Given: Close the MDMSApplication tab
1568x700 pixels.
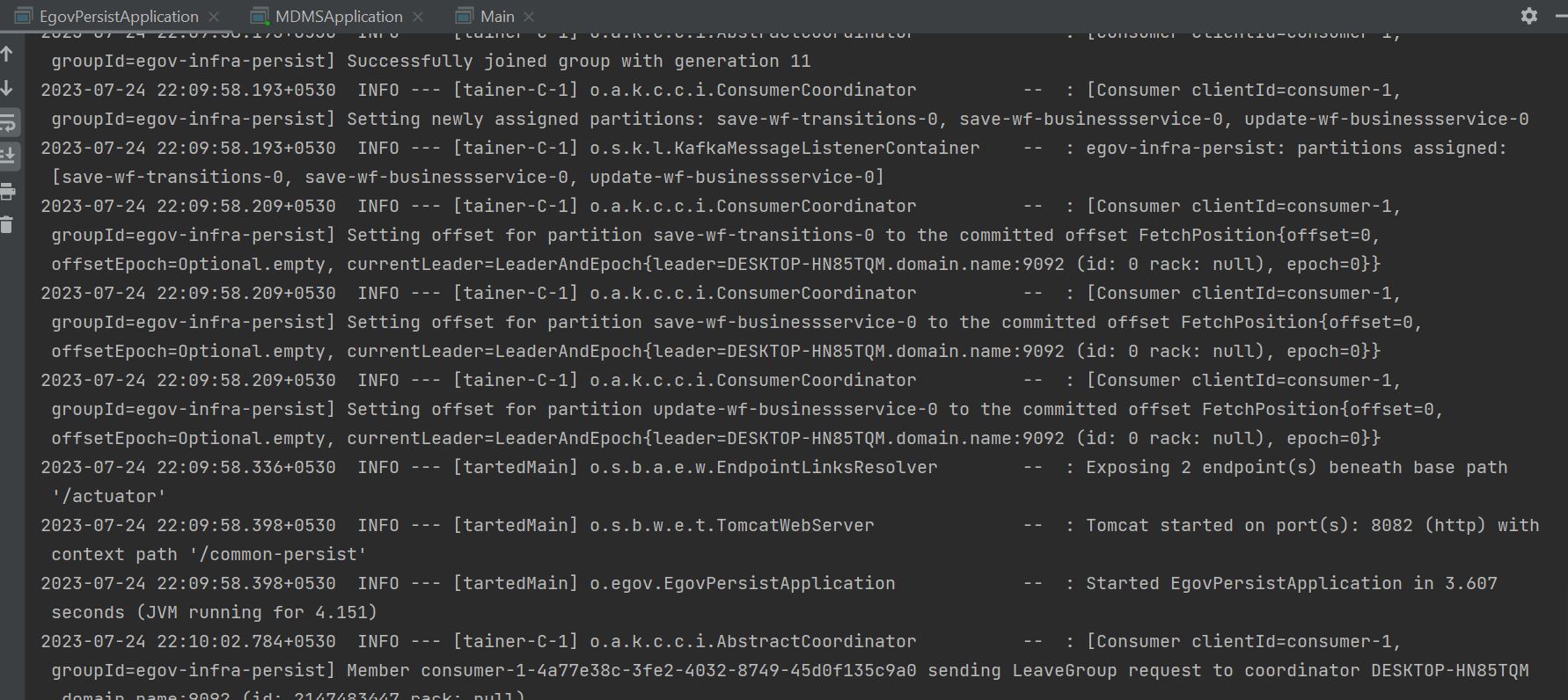Looking at the screenshot, I should pos(418,17).
